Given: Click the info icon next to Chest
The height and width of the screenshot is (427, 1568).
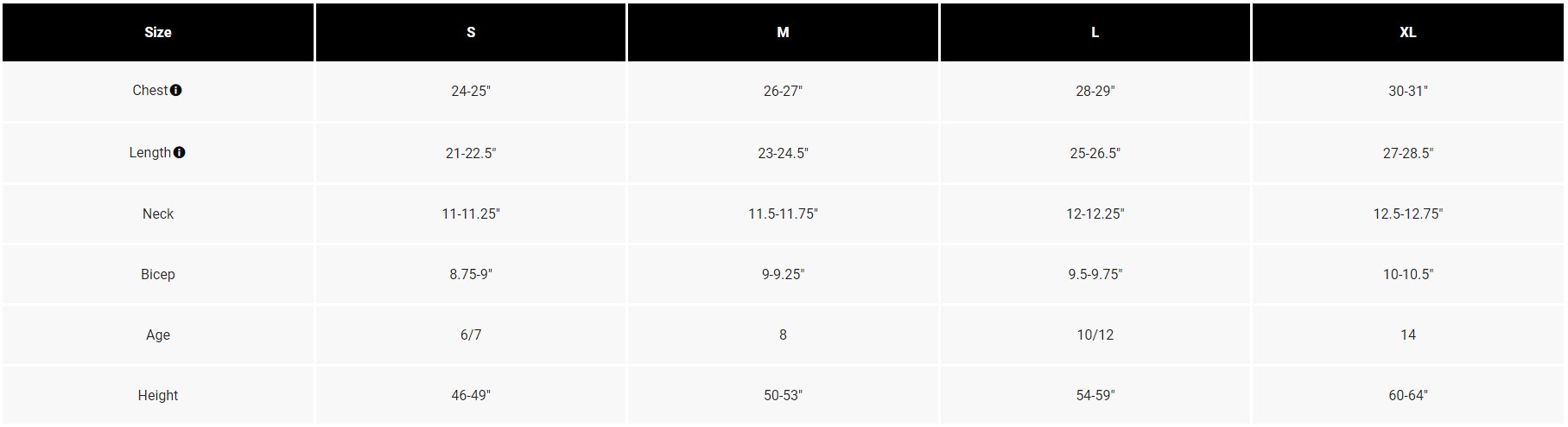Looking at the screenshot, I should (176, 90).
